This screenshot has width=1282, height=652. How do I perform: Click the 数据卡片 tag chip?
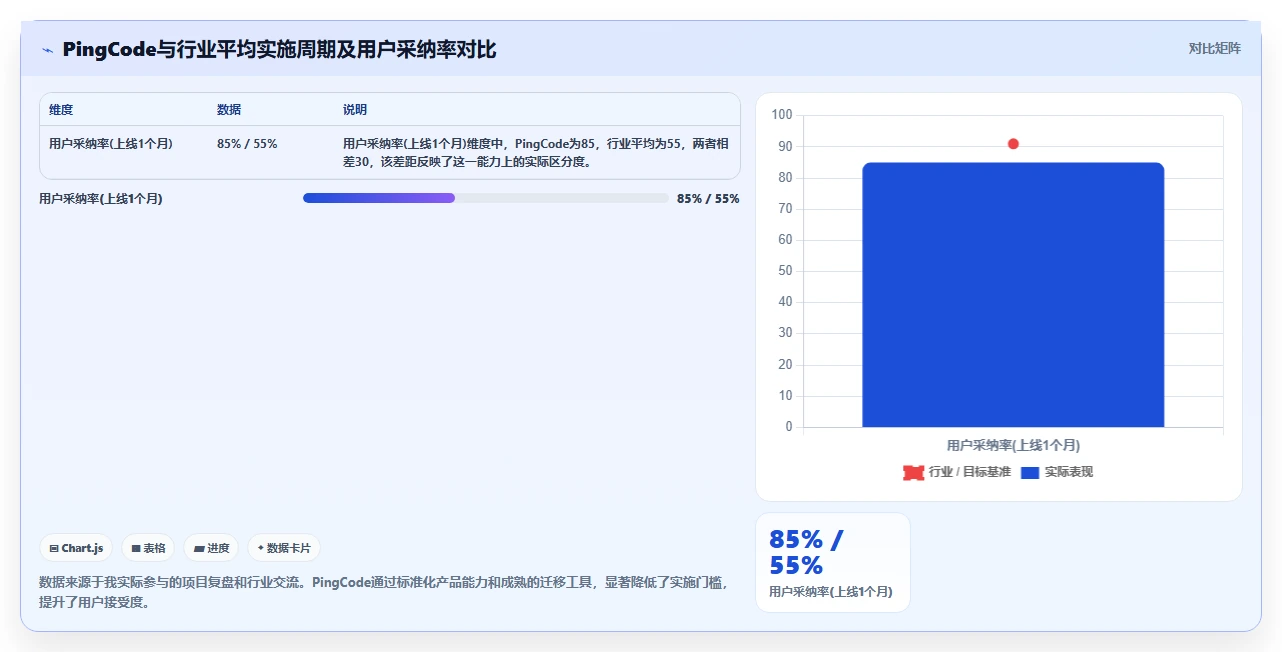tap(284, 548)
